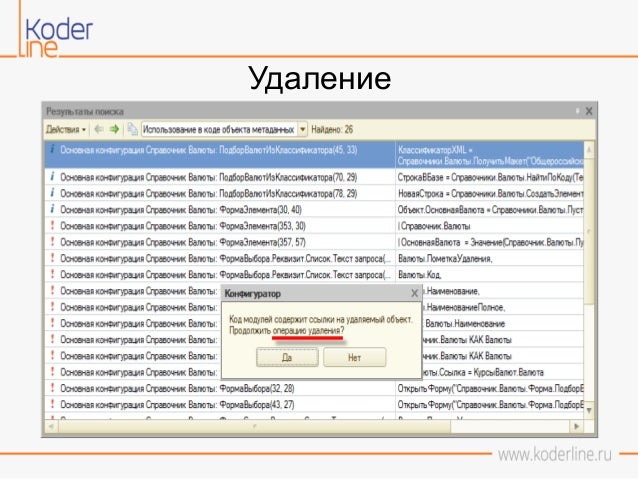Click cell Валюты.ПометкаУдаления,
Image resolution: width=638 pixels, height=479 pixels.
coord(489,259)
